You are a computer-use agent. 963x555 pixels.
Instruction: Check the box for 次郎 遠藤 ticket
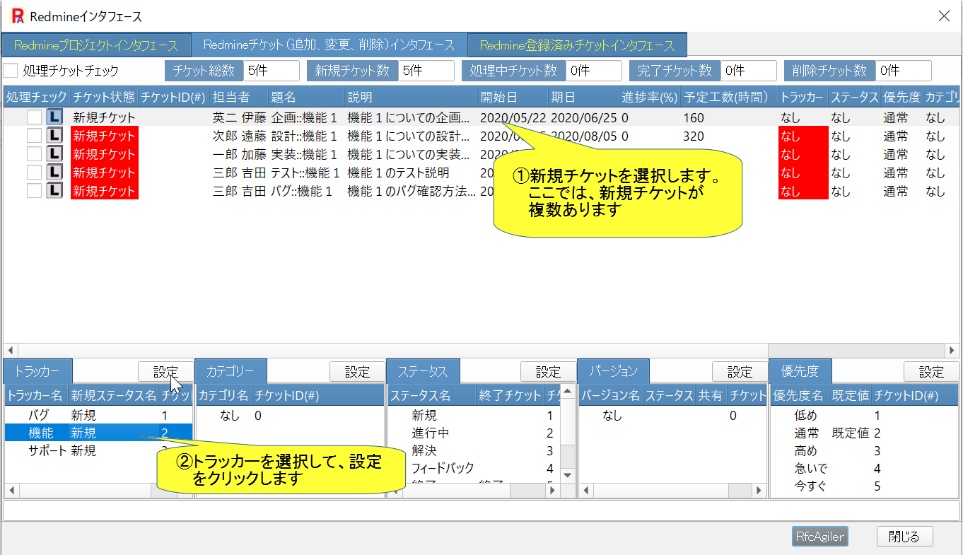coord(34,135)
